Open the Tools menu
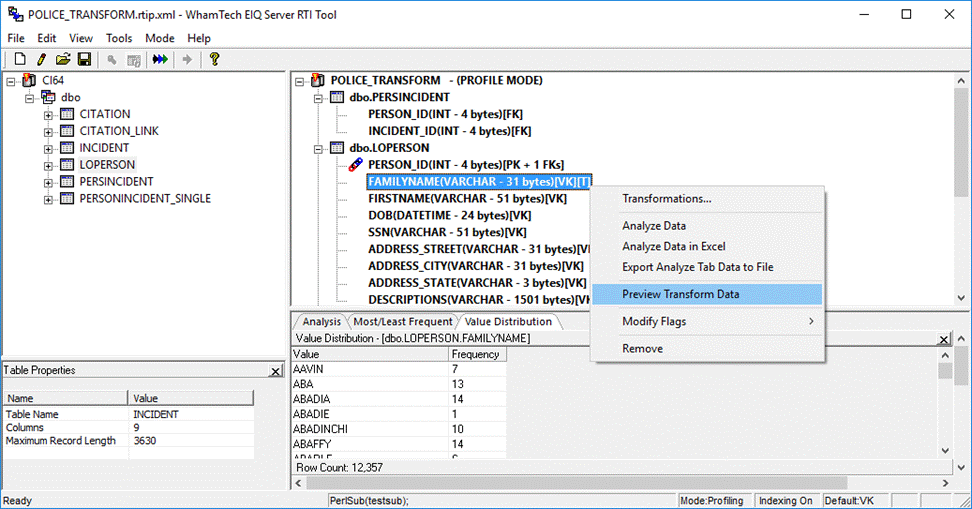This screenshot has height=509, width=972. pos(119,38)
